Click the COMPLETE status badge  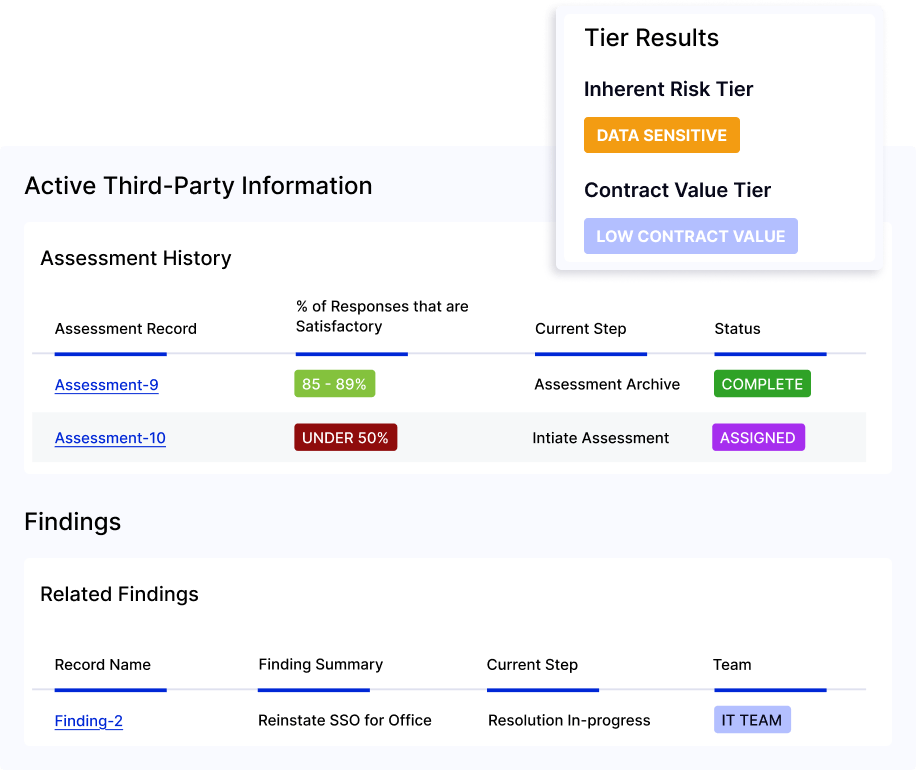tap(762, 384)
